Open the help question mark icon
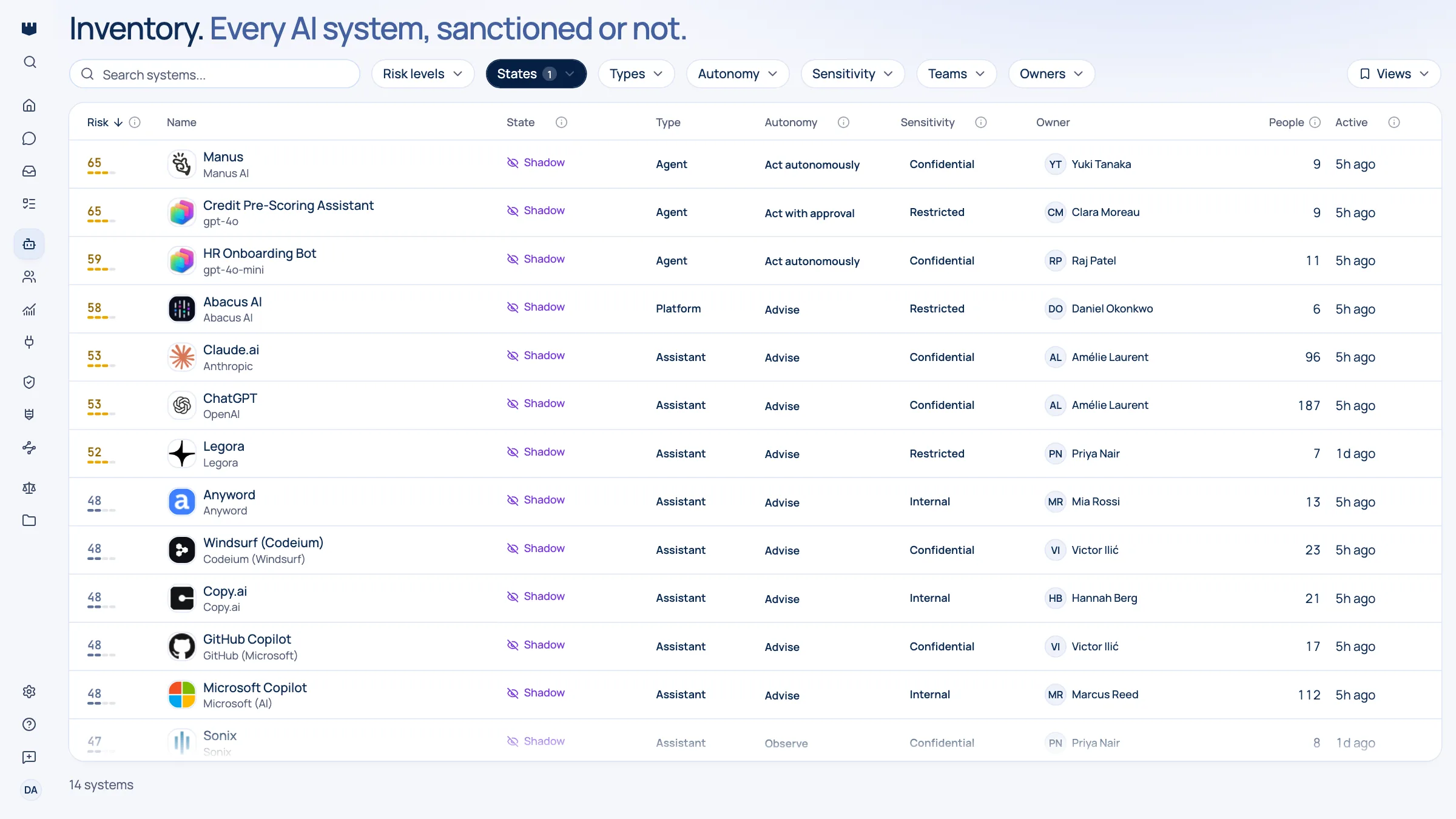This screenshot has width=1456, height=819. (x=29, y=724)
